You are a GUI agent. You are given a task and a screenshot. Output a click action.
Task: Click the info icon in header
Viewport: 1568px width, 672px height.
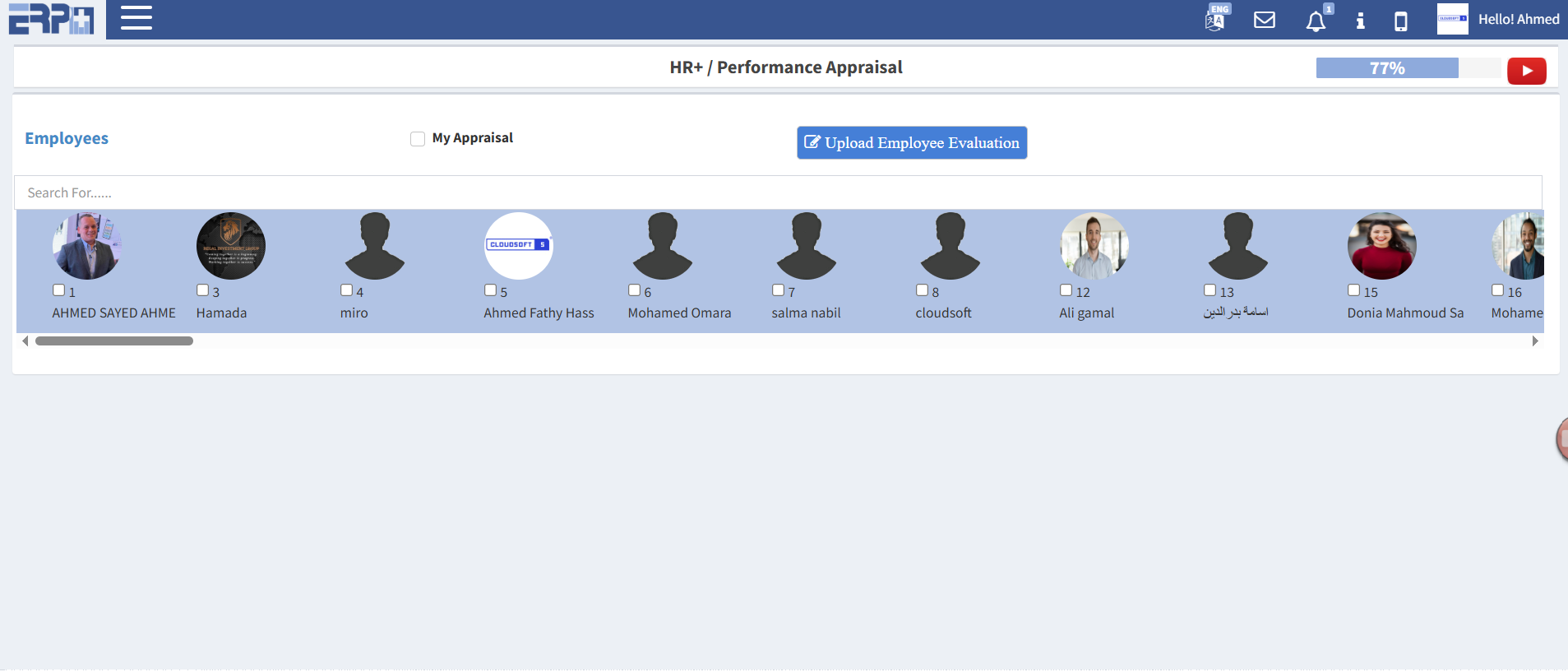(1360, 21)
